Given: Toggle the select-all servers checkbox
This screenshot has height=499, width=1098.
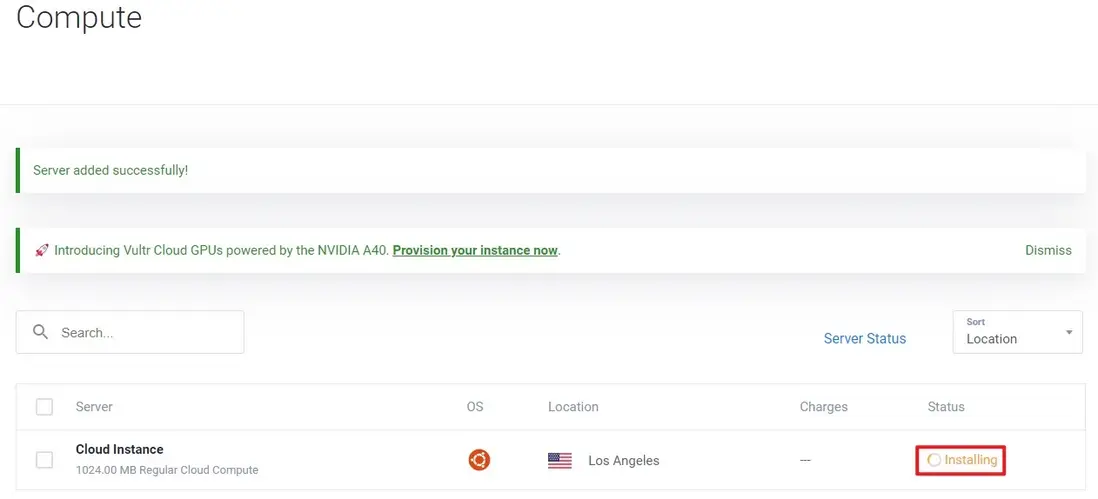Looking at the screenshot, I should [44, 407].
